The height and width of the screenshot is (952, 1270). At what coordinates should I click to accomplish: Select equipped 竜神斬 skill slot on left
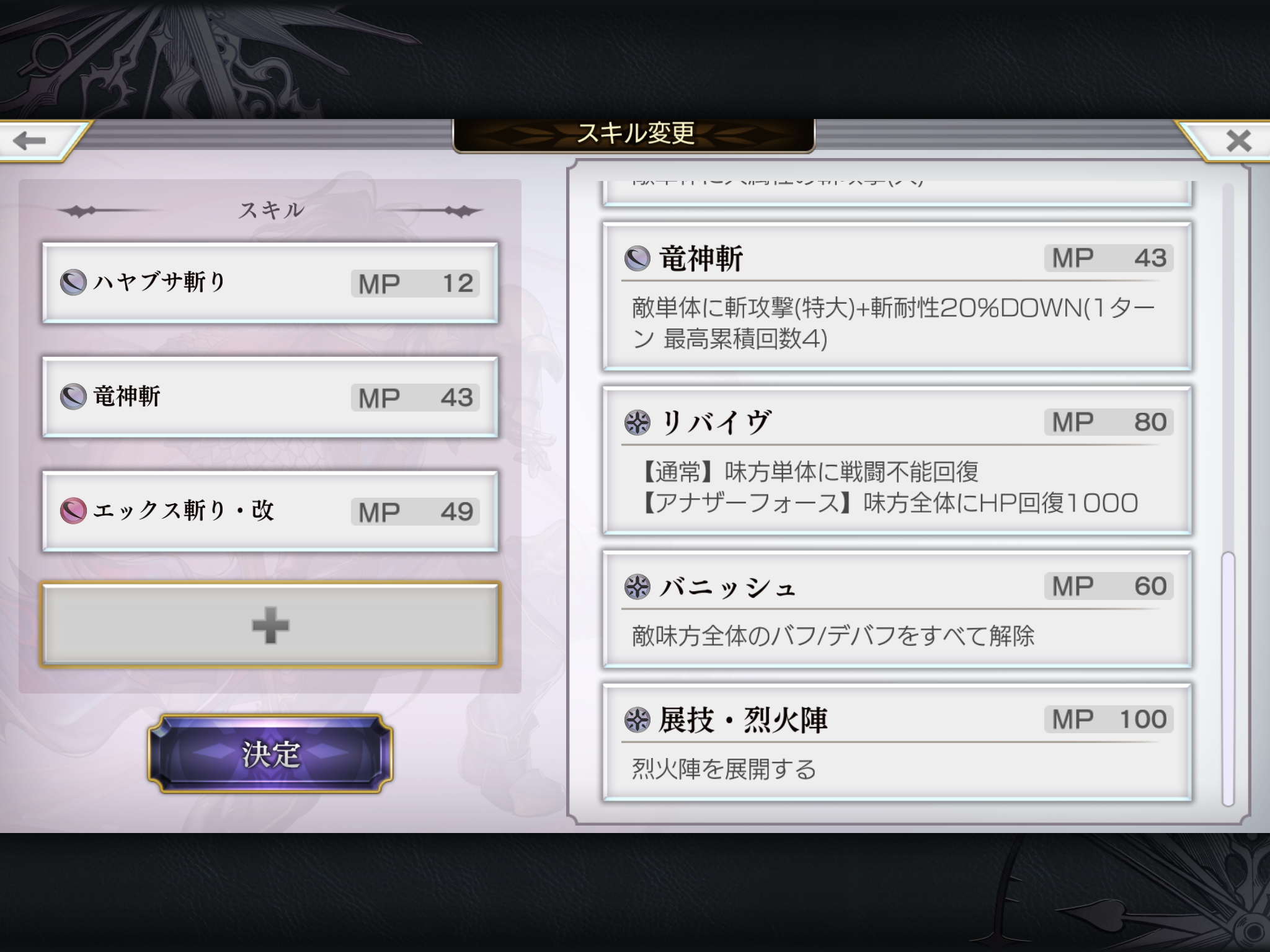tap(270, 397)
